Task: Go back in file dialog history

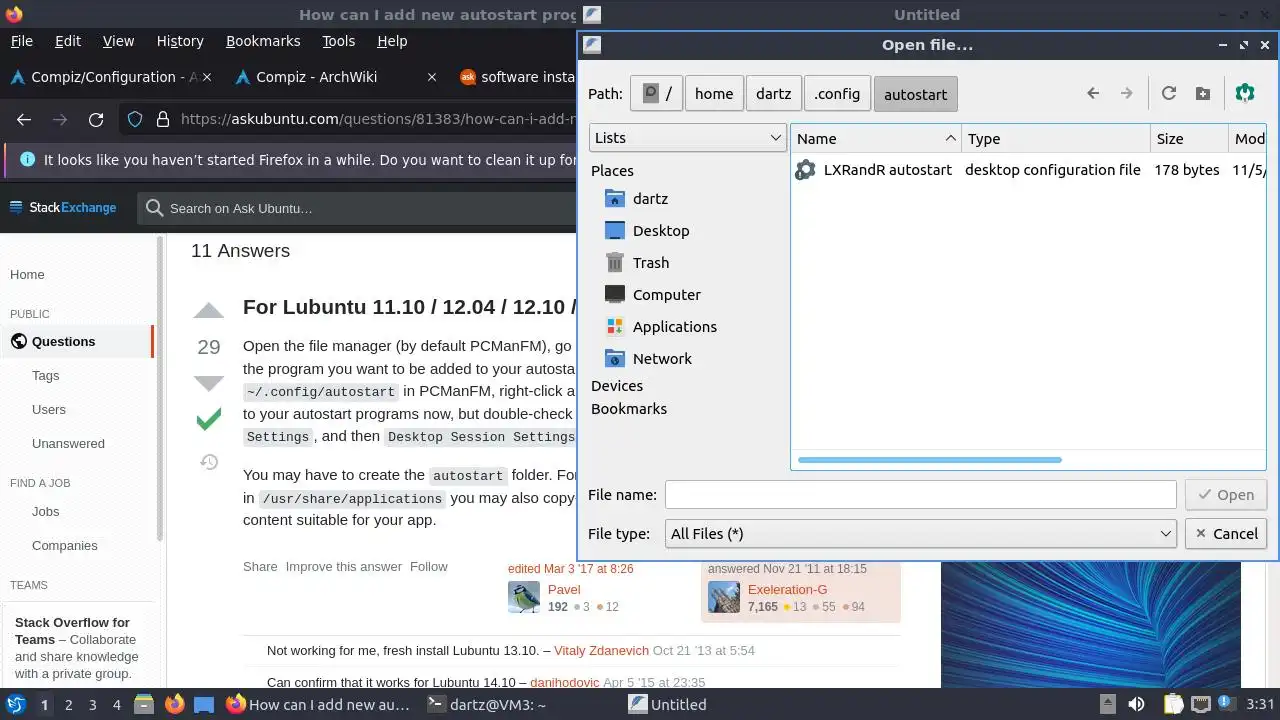Action: coord(1093,94)
